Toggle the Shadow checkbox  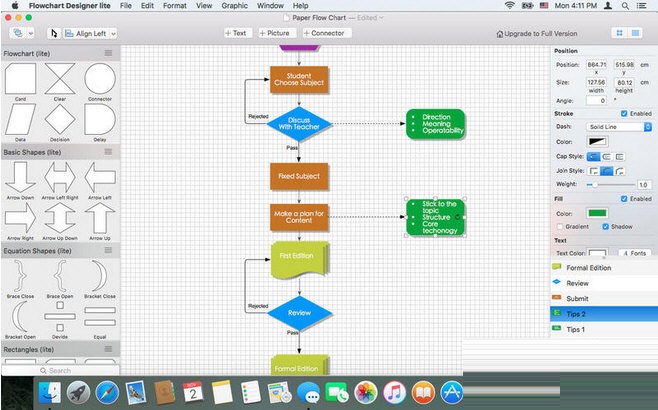(x=606, y=226)
